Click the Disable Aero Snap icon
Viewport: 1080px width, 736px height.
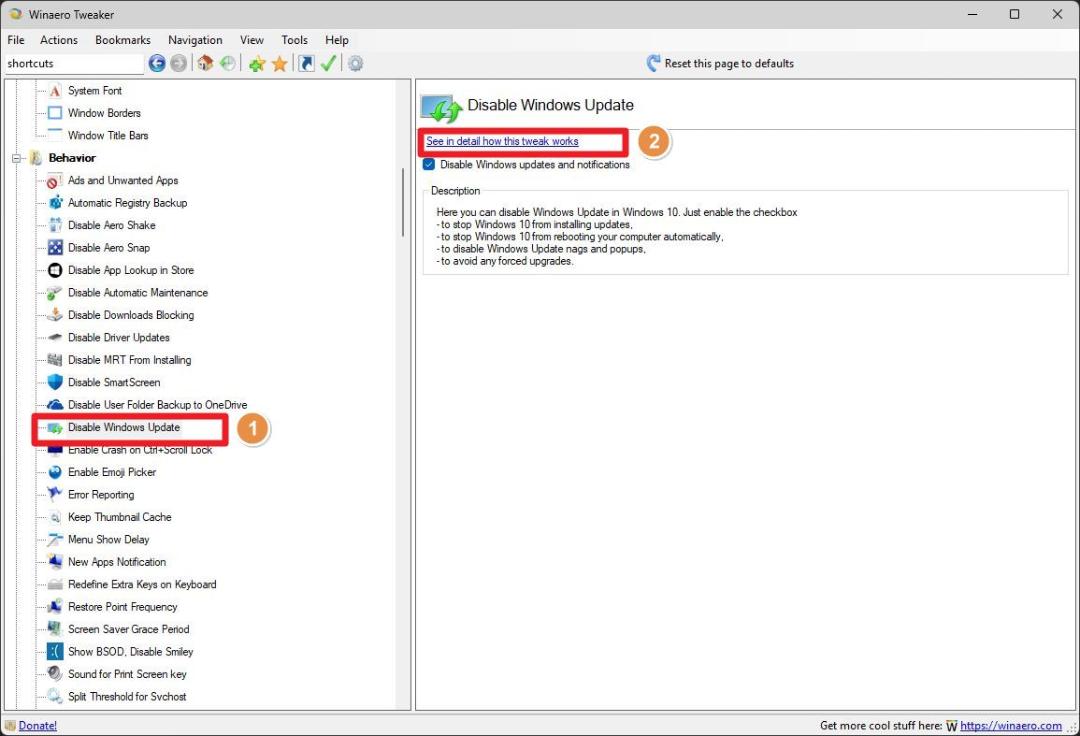[55, 248]
